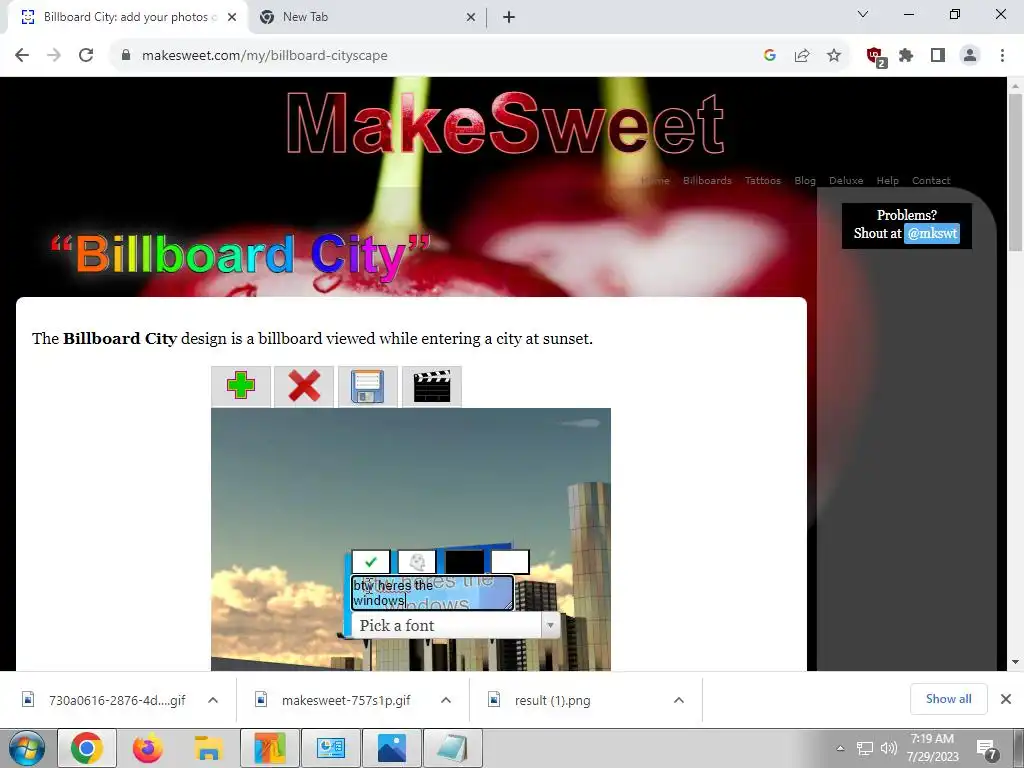Click the volume speaker tray icon
Screen dimensions: 1024x768
(x=888, y=748)
